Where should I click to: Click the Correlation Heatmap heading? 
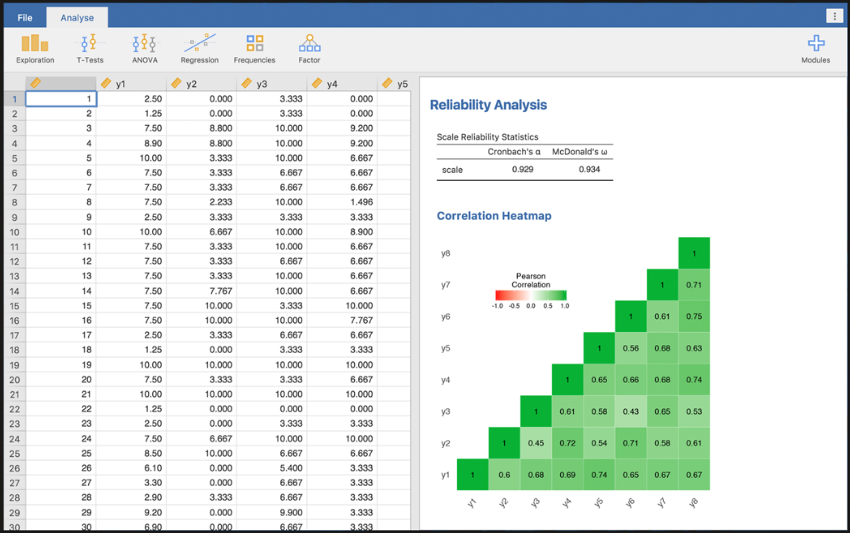(x=494, y=216)
